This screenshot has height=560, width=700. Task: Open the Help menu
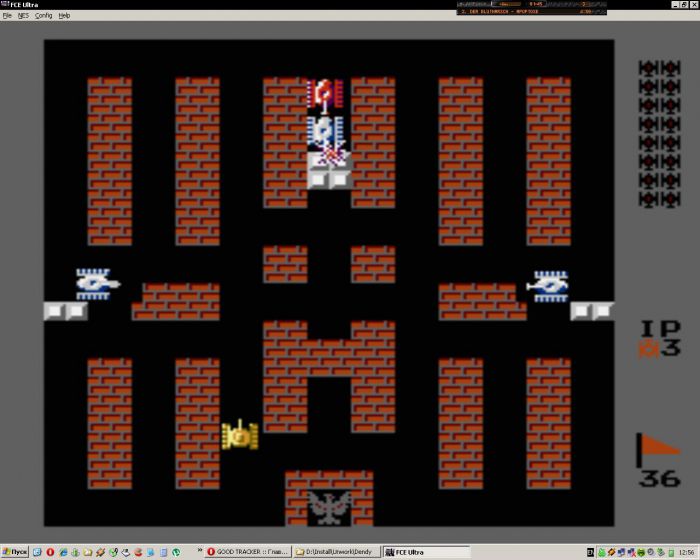point(64,16)
